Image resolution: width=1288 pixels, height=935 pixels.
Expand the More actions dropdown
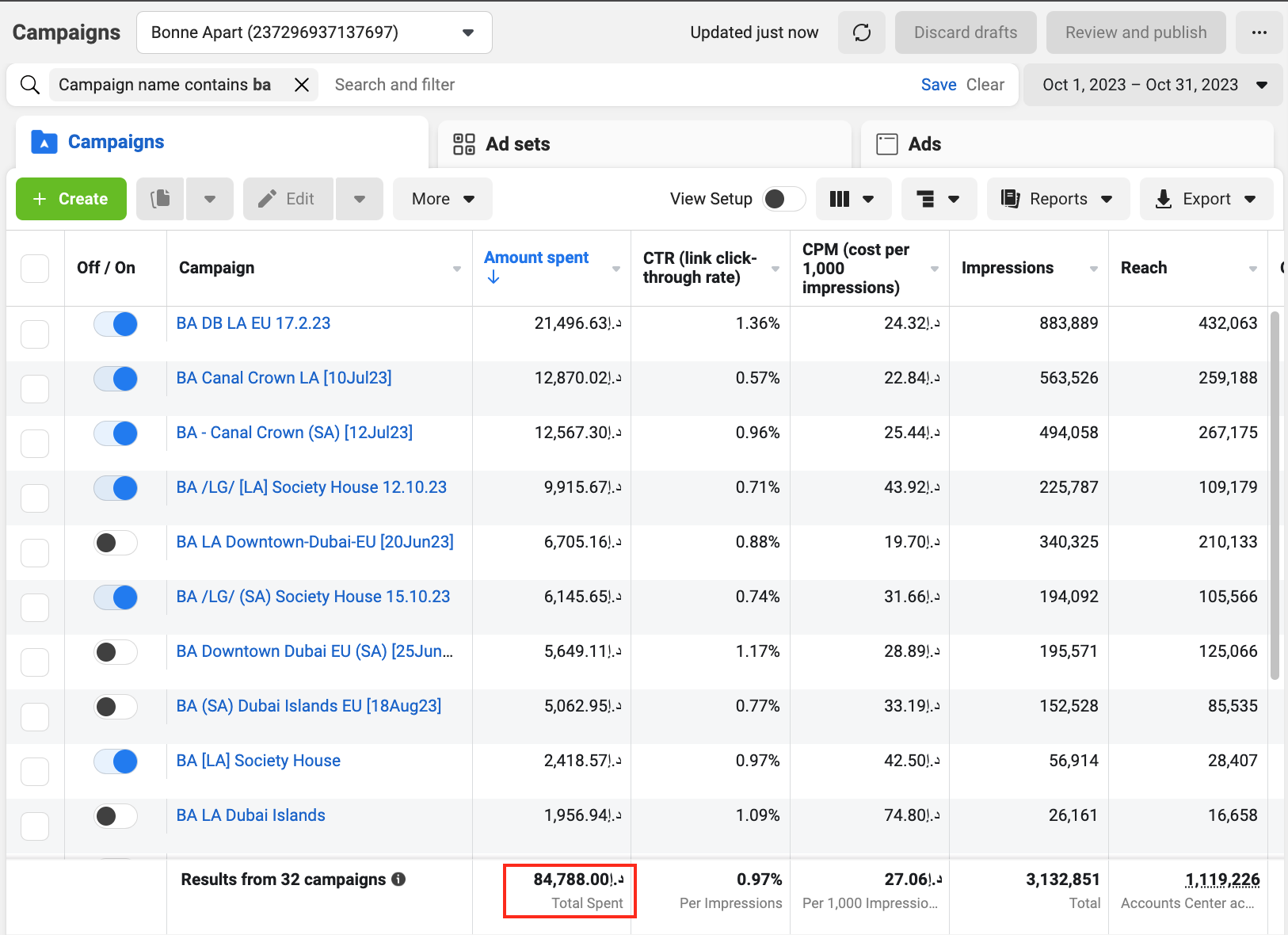[x=442, y=199]
